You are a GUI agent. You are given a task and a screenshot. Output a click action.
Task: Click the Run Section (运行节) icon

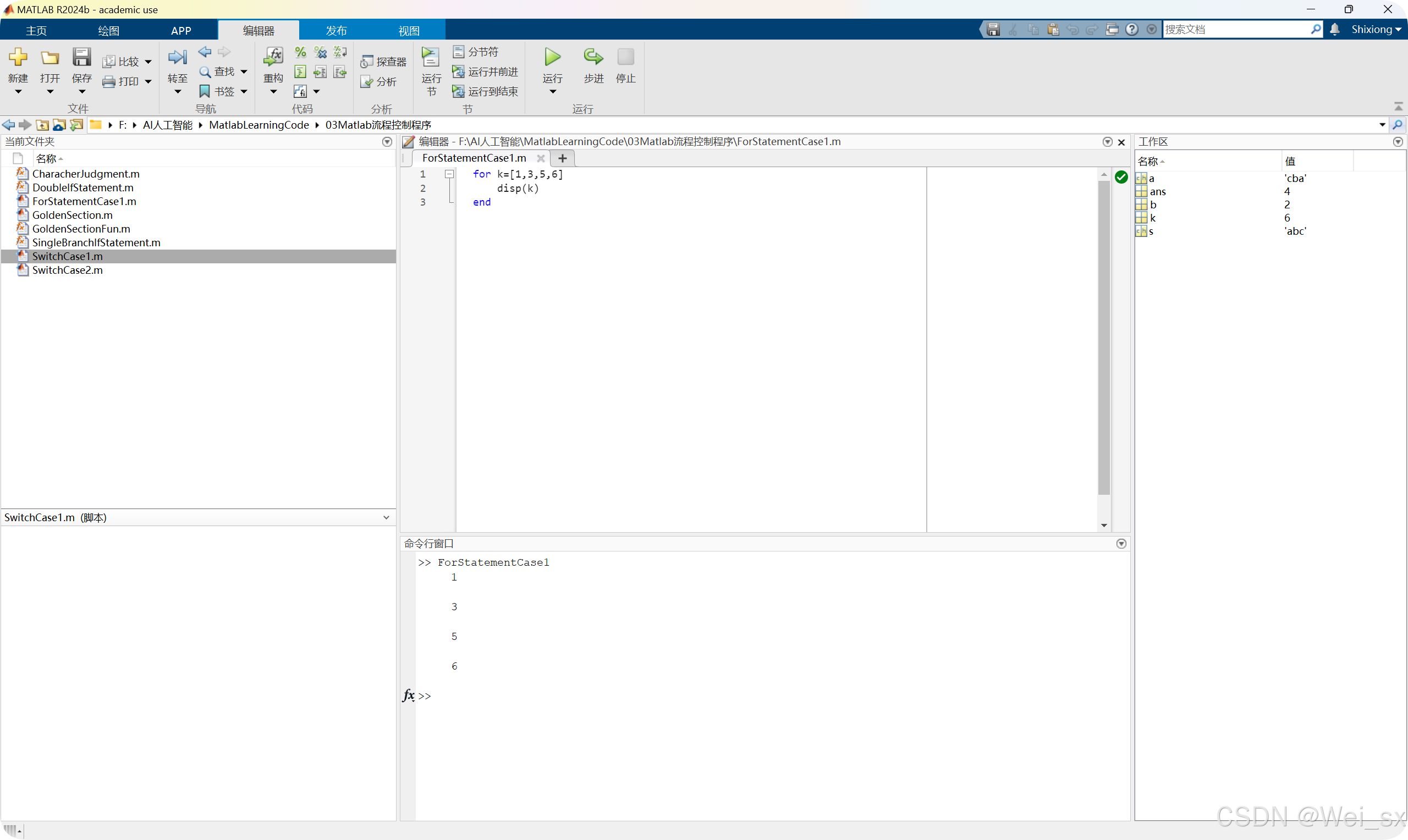tap(431, 57)
